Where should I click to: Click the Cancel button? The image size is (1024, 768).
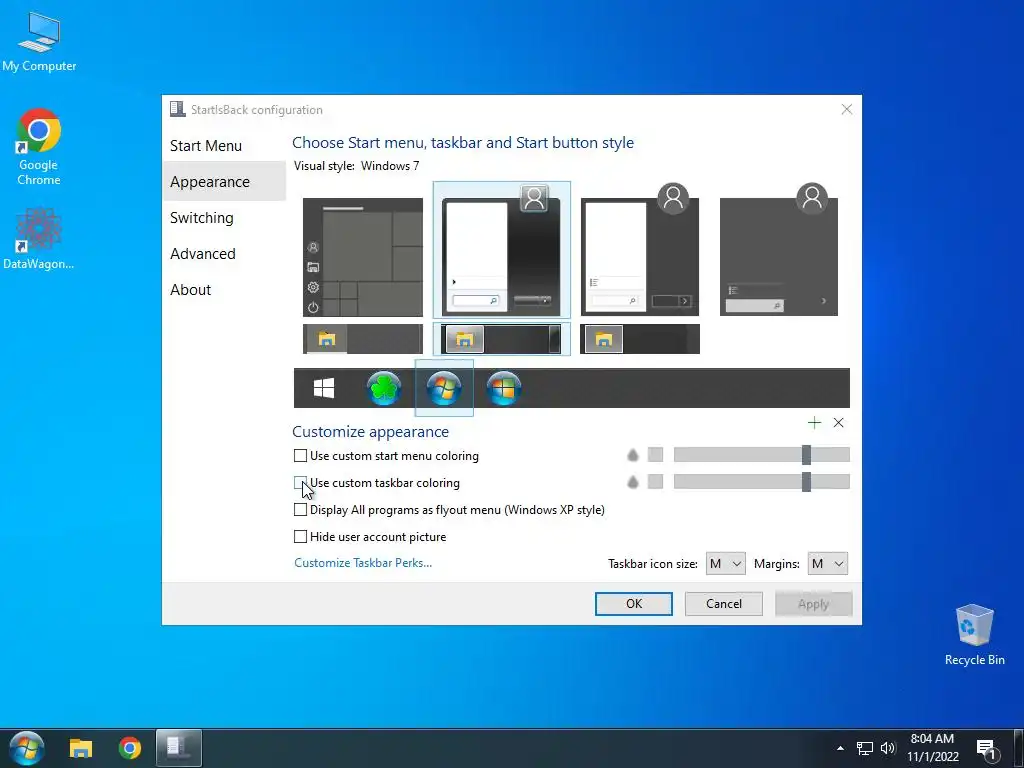pos(724,603)
